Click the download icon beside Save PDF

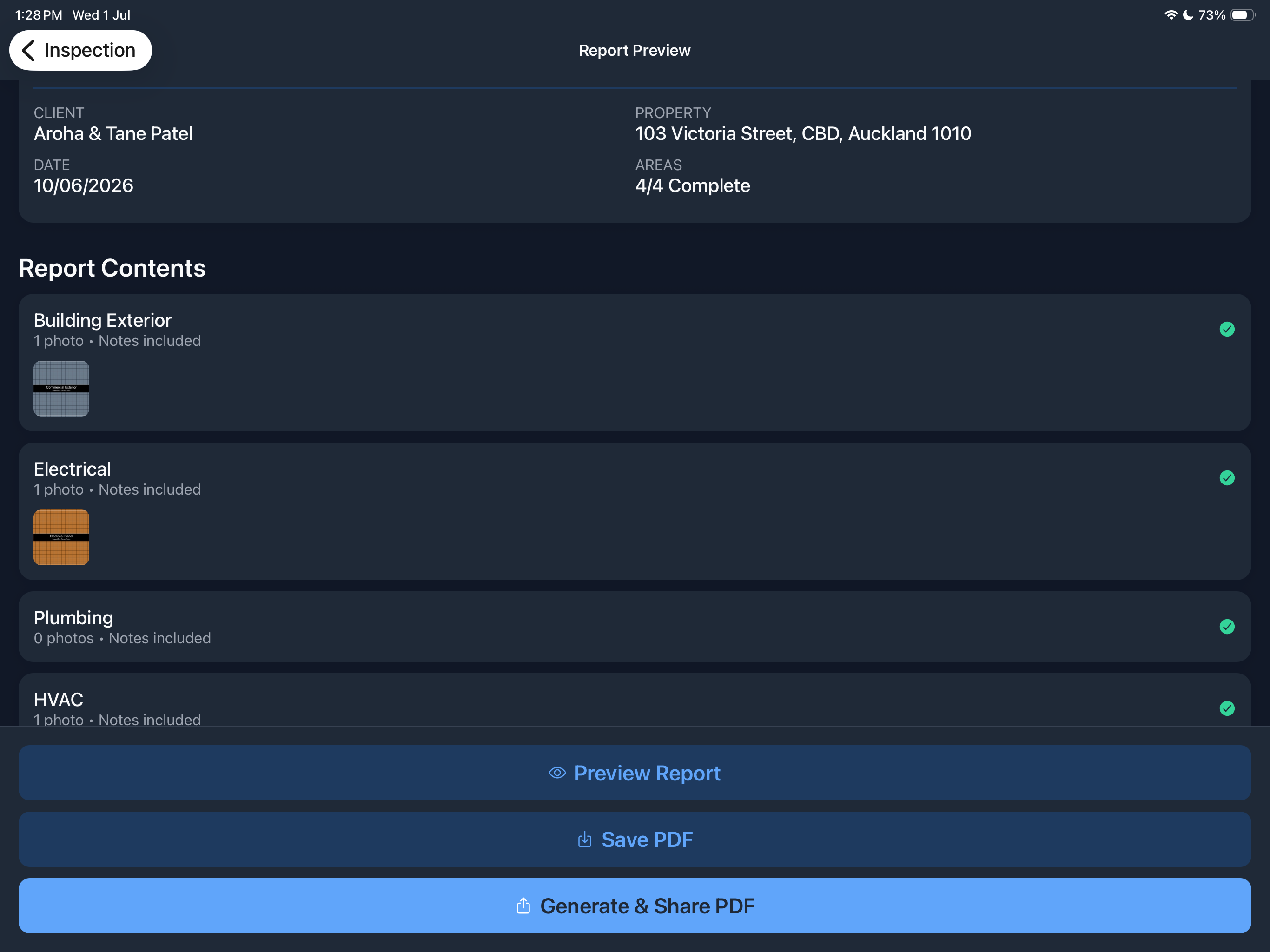(584, 839)
